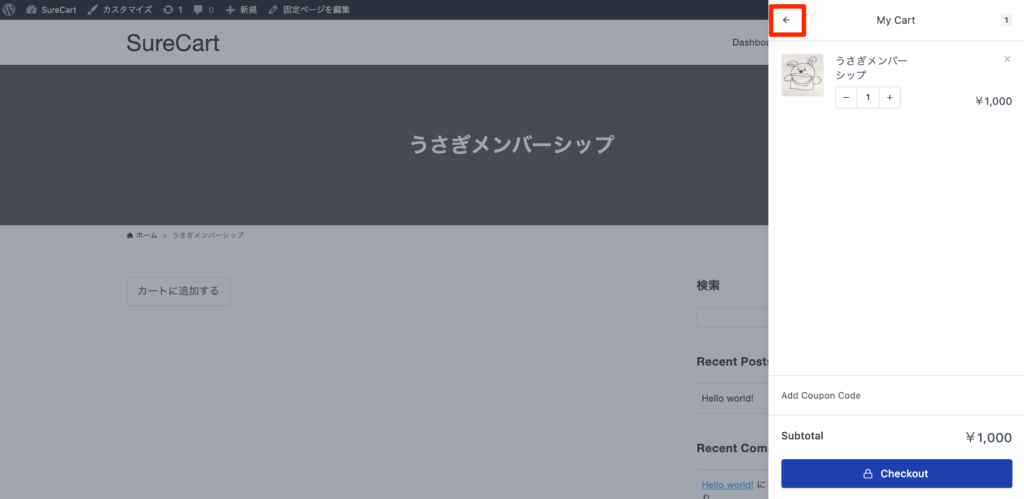Click the カートに追加する button

point(178,291)
